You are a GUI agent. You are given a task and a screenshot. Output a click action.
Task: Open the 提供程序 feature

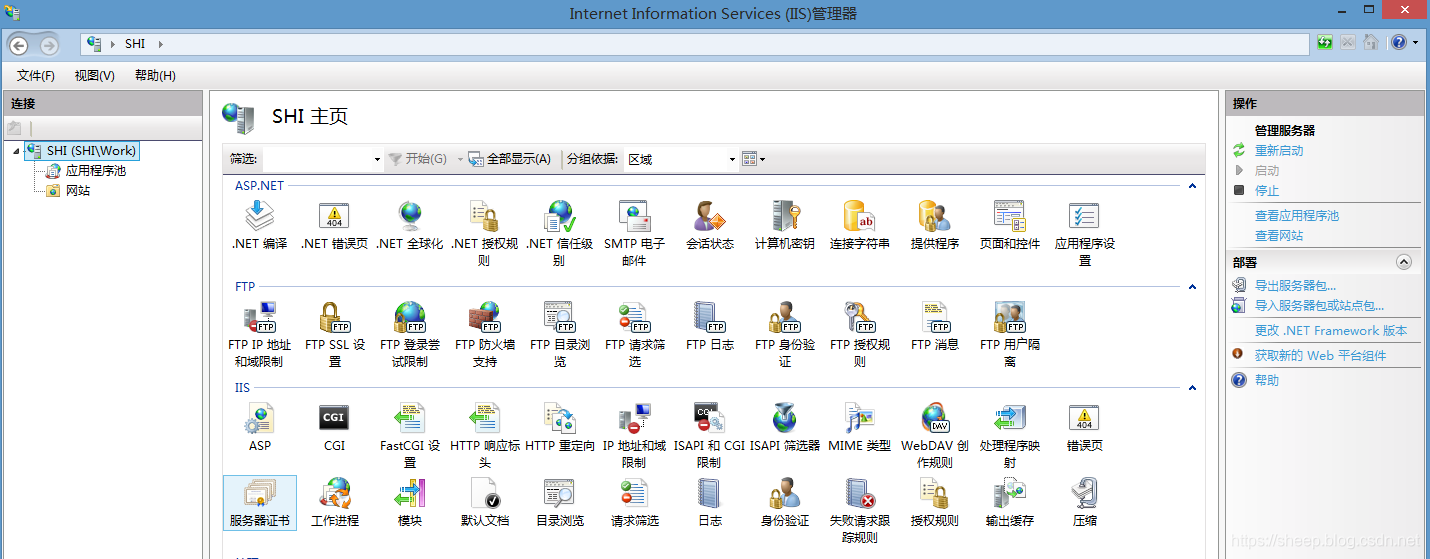935,225
